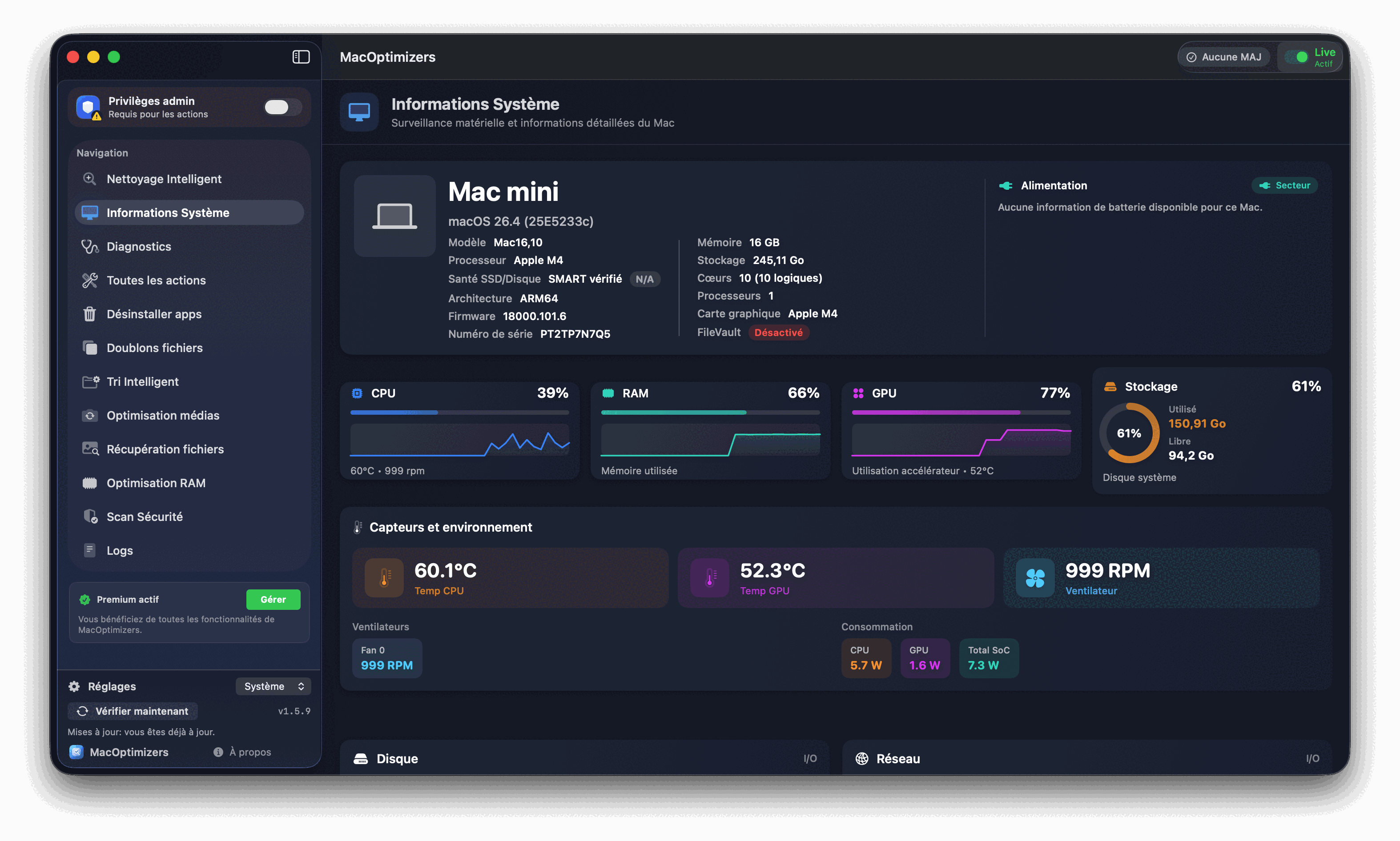Click the Stockage 61% donut chart
Image resolution: width=1400 pixels, height=841 pixels.
pyautogui.click(x=1129, y=433)
